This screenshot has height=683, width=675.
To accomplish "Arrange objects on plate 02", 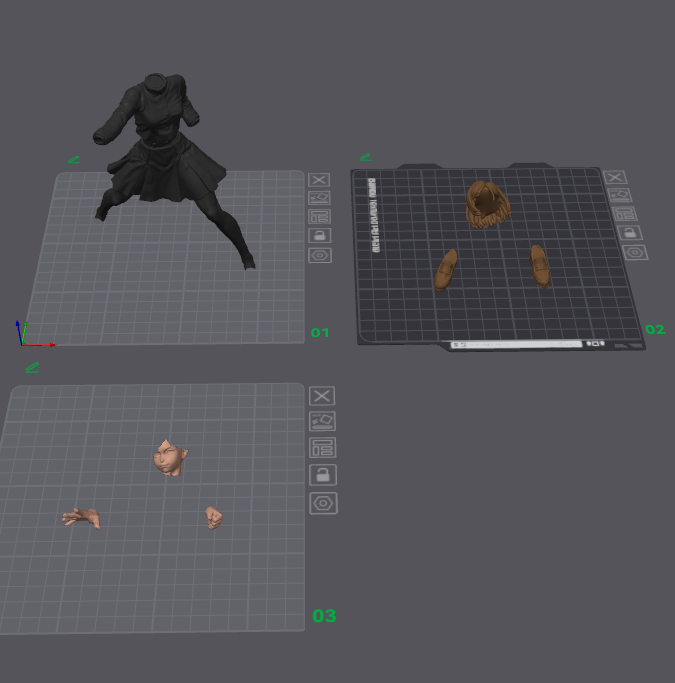I will coord(624,214).
